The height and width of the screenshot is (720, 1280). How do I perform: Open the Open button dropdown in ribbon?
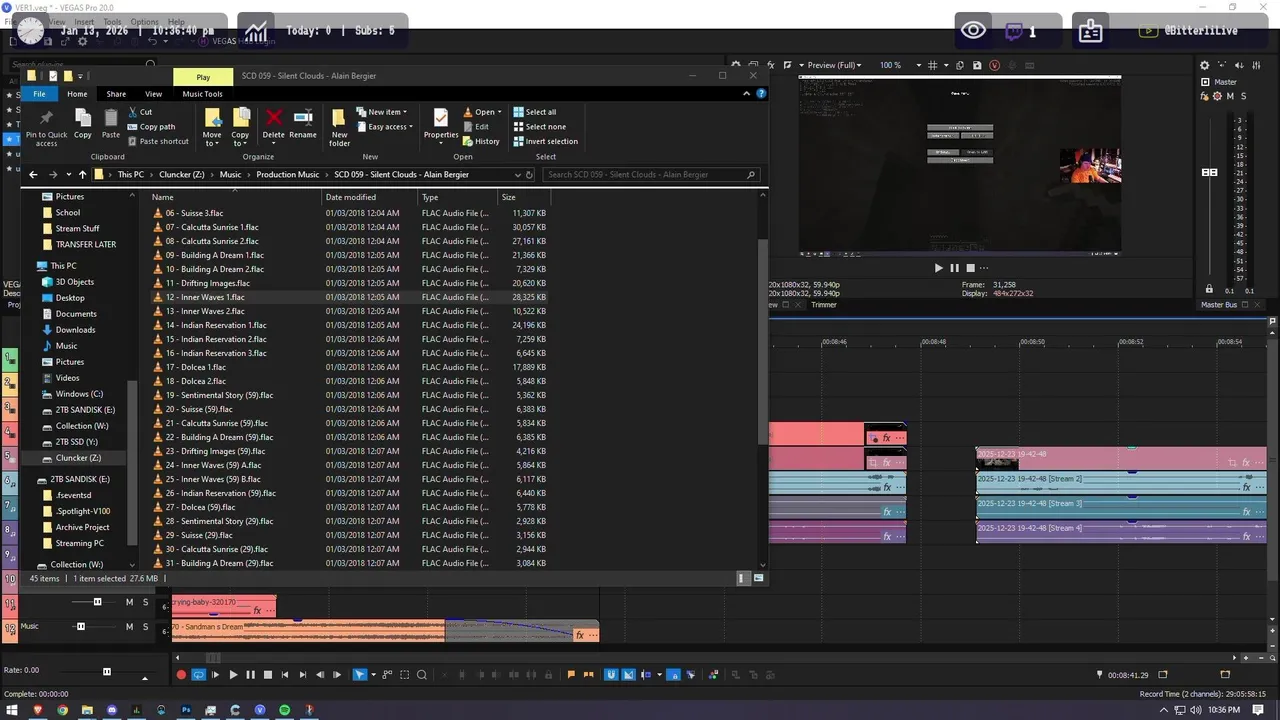pos(482,112)
